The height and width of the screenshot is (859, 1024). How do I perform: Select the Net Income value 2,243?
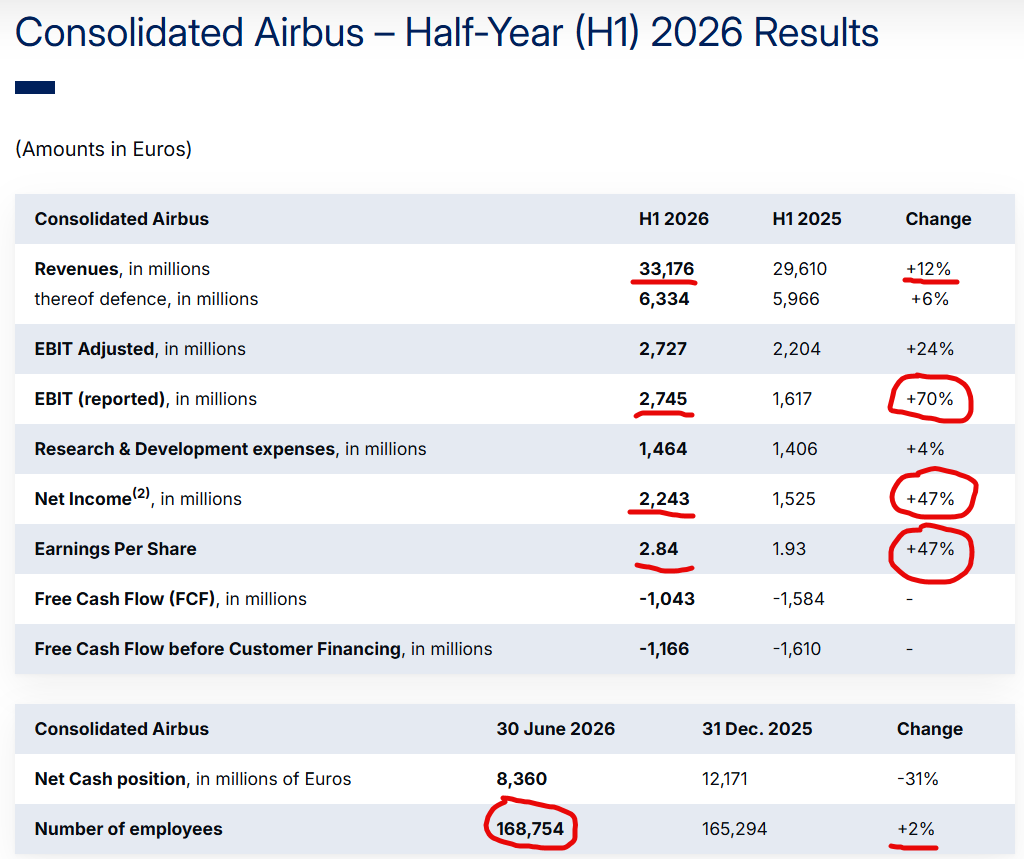click(x=664, y=499)
